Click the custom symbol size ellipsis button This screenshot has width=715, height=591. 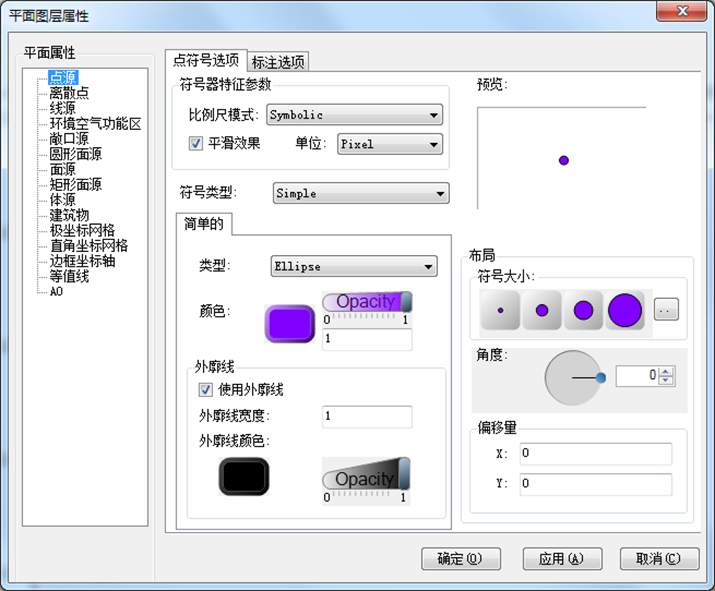(666, 310)
